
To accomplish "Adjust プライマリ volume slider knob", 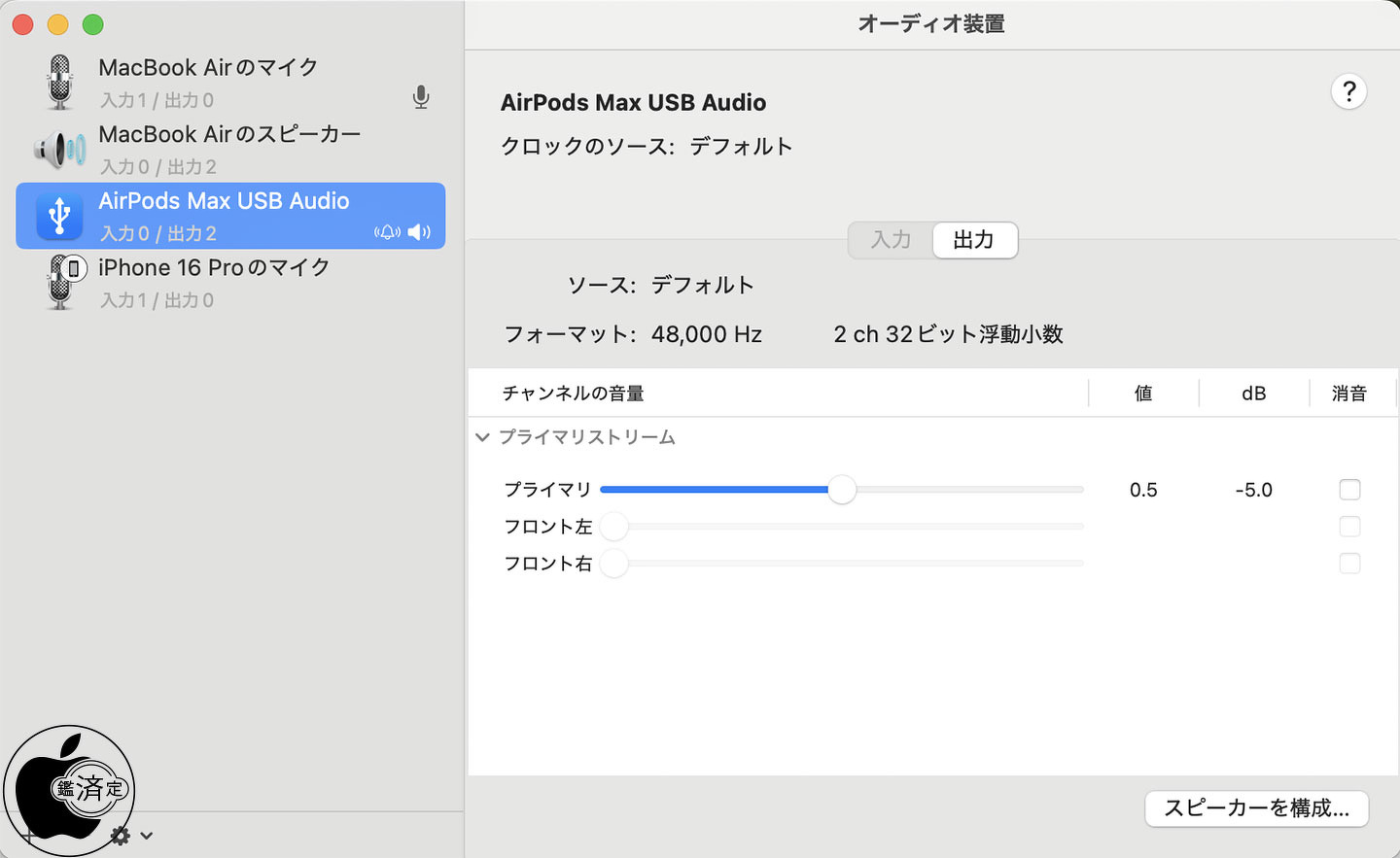I will [x=842, y=490].
